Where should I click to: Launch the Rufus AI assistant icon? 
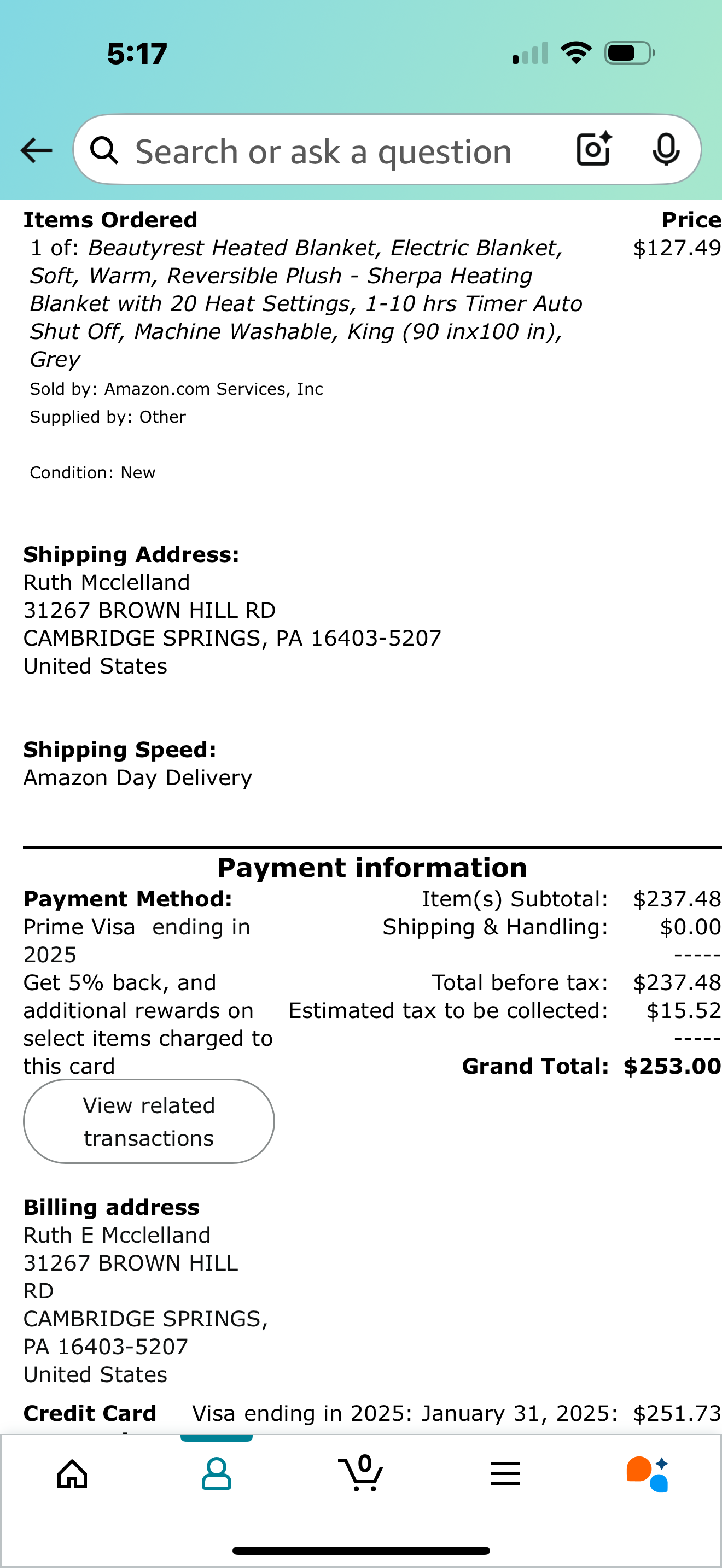pos(648,1473)
